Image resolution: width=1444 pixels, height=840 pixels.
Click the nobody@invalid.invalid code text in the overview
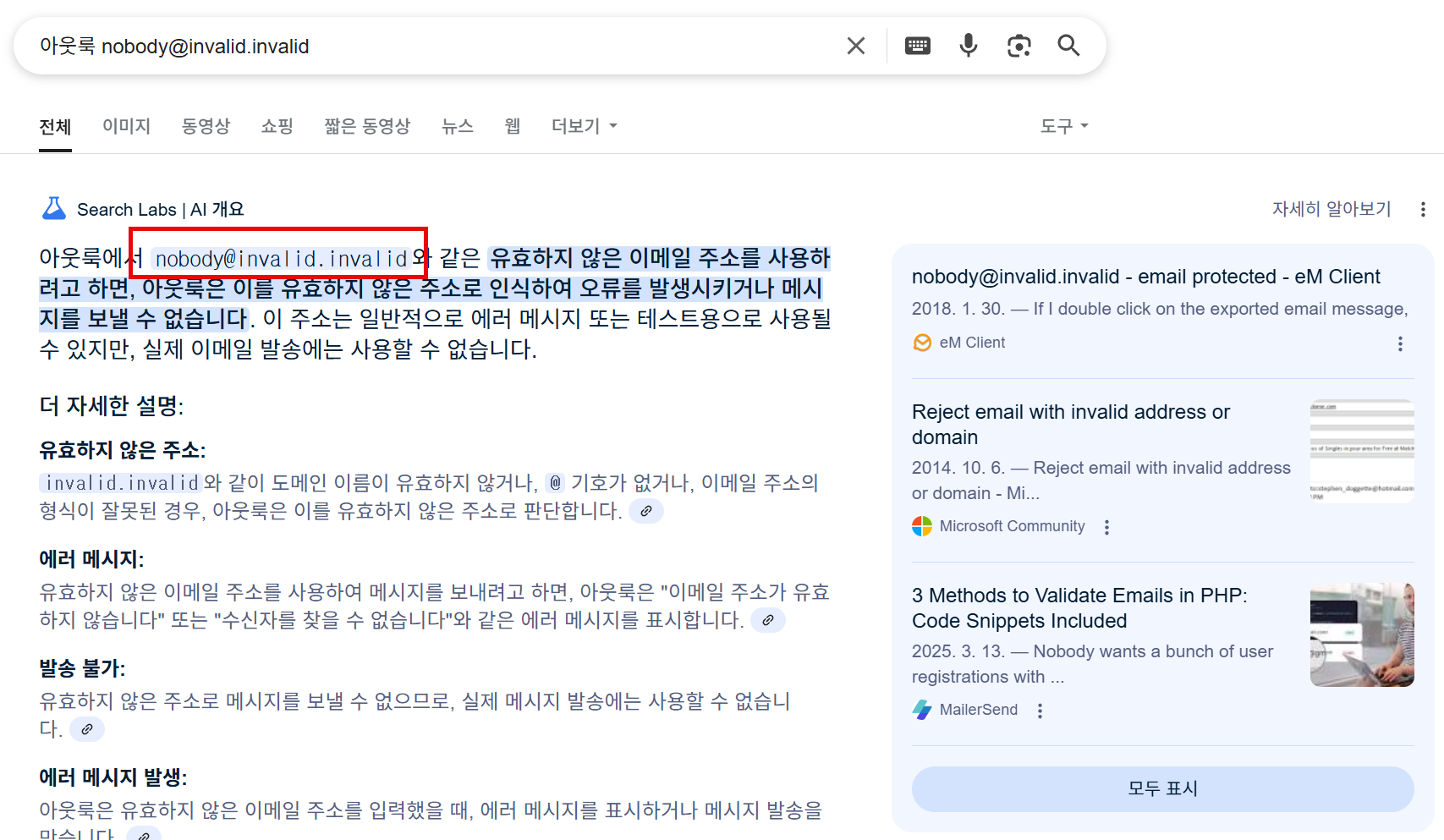[x=282, y=259]
